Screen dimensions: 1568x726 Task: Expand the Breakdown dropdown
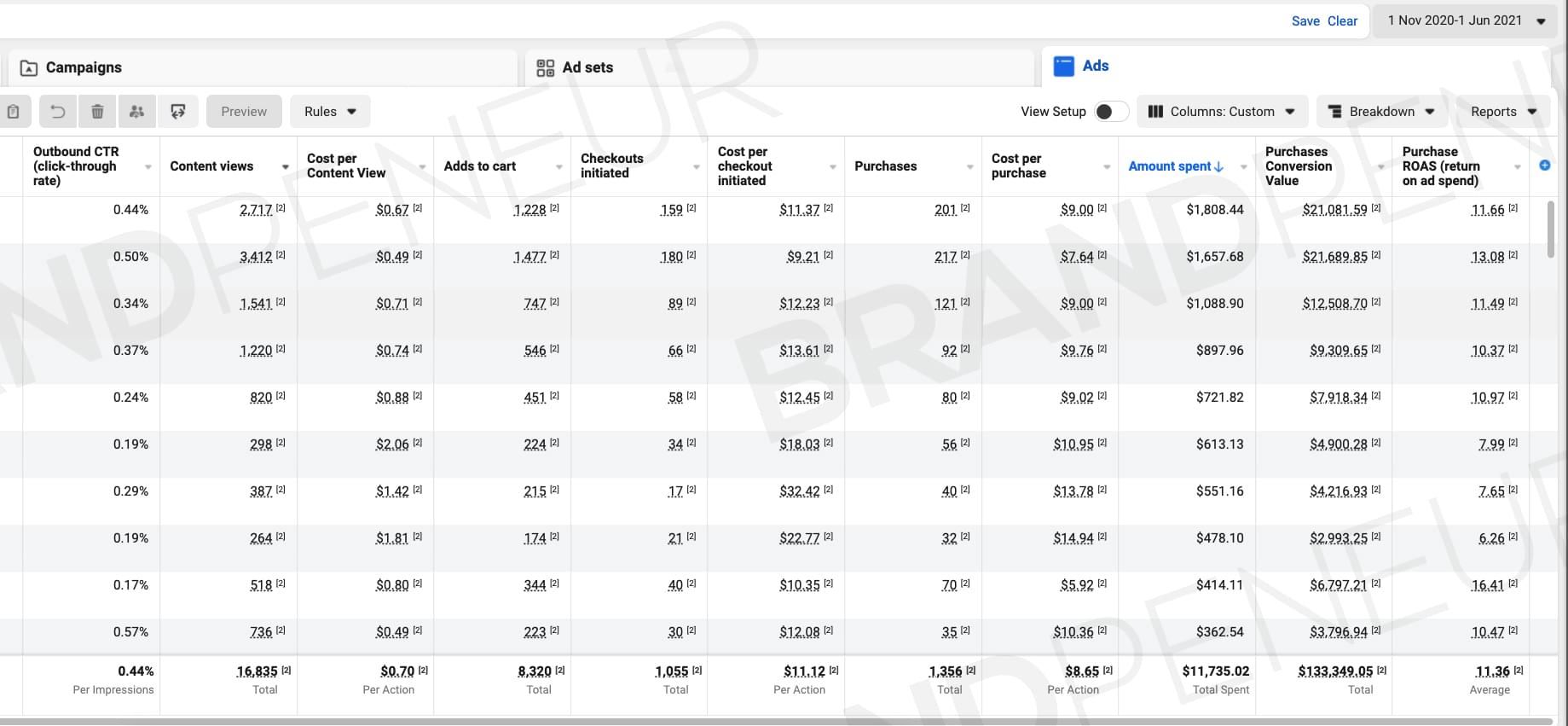click(1381, 112)
